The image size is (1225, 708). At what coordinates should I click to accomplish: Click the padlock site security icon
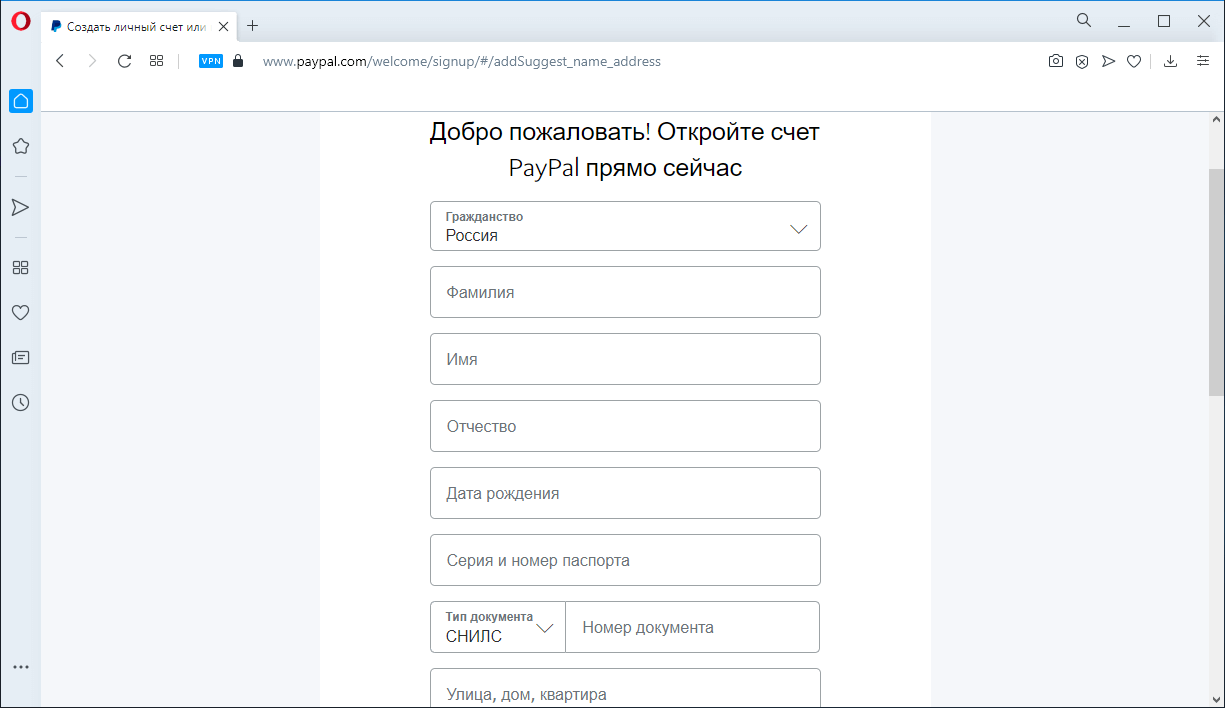pyautogui.click(x=237, y=61)
